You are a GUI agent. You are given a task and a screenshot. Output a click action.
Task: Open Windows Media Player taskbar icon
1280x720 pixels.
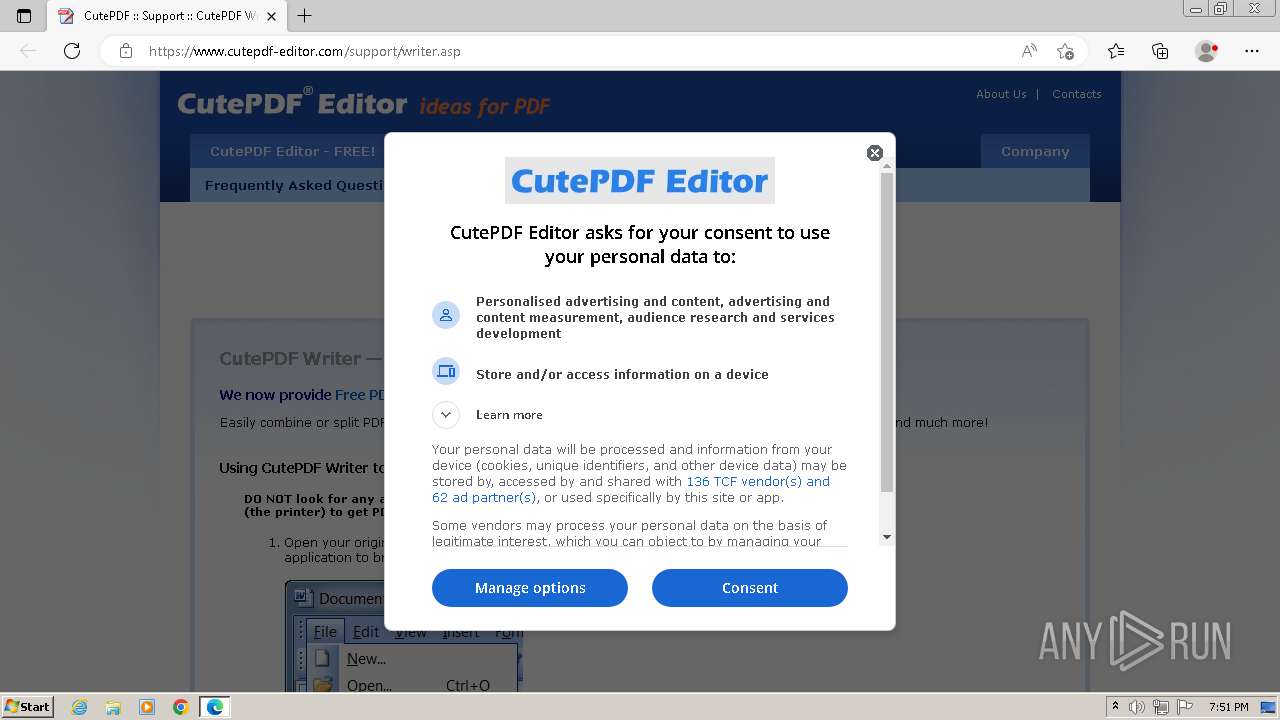tap(147, 707)
